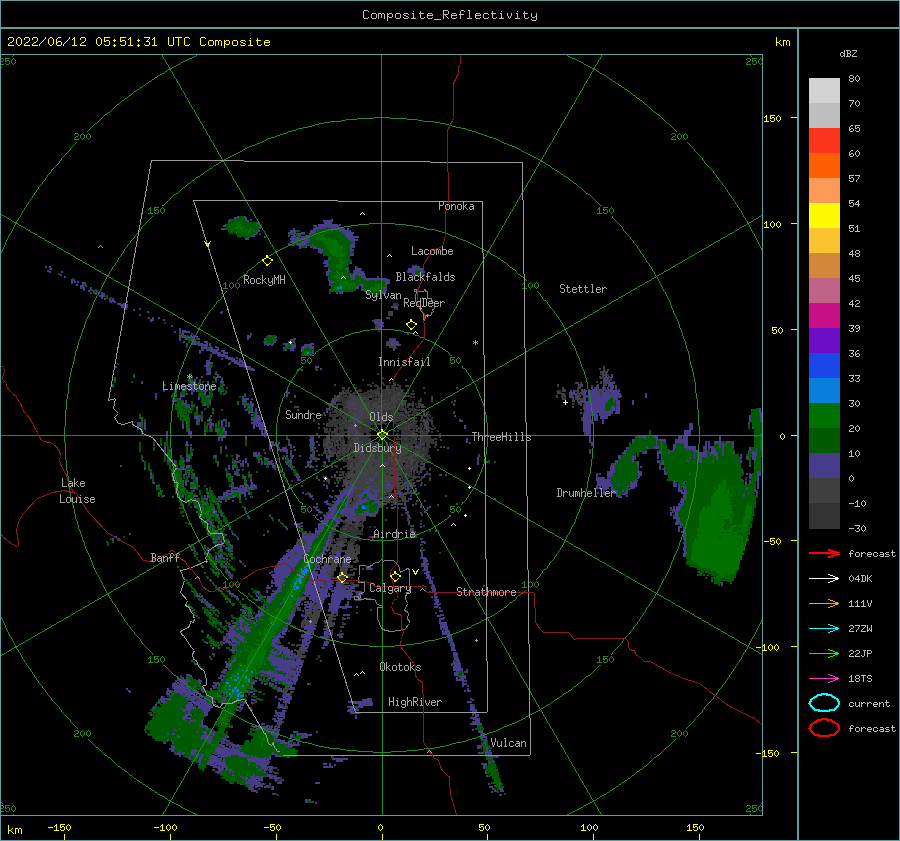Click the Composite_Reflectivity title text
The image size is (900, 841).
(450, 15)
